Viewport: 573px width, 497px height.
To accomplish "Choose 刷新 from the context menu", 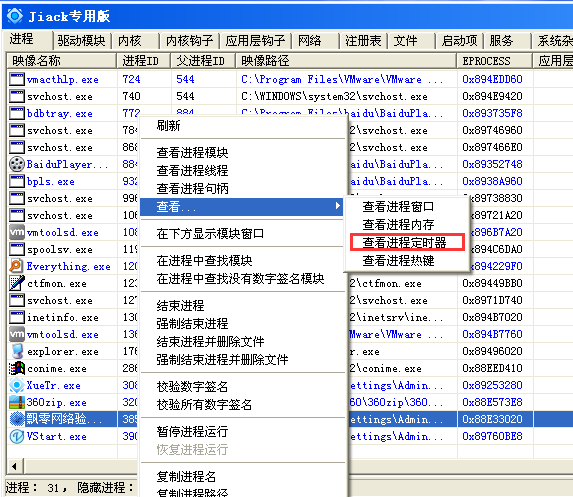I will pos(243,126).
